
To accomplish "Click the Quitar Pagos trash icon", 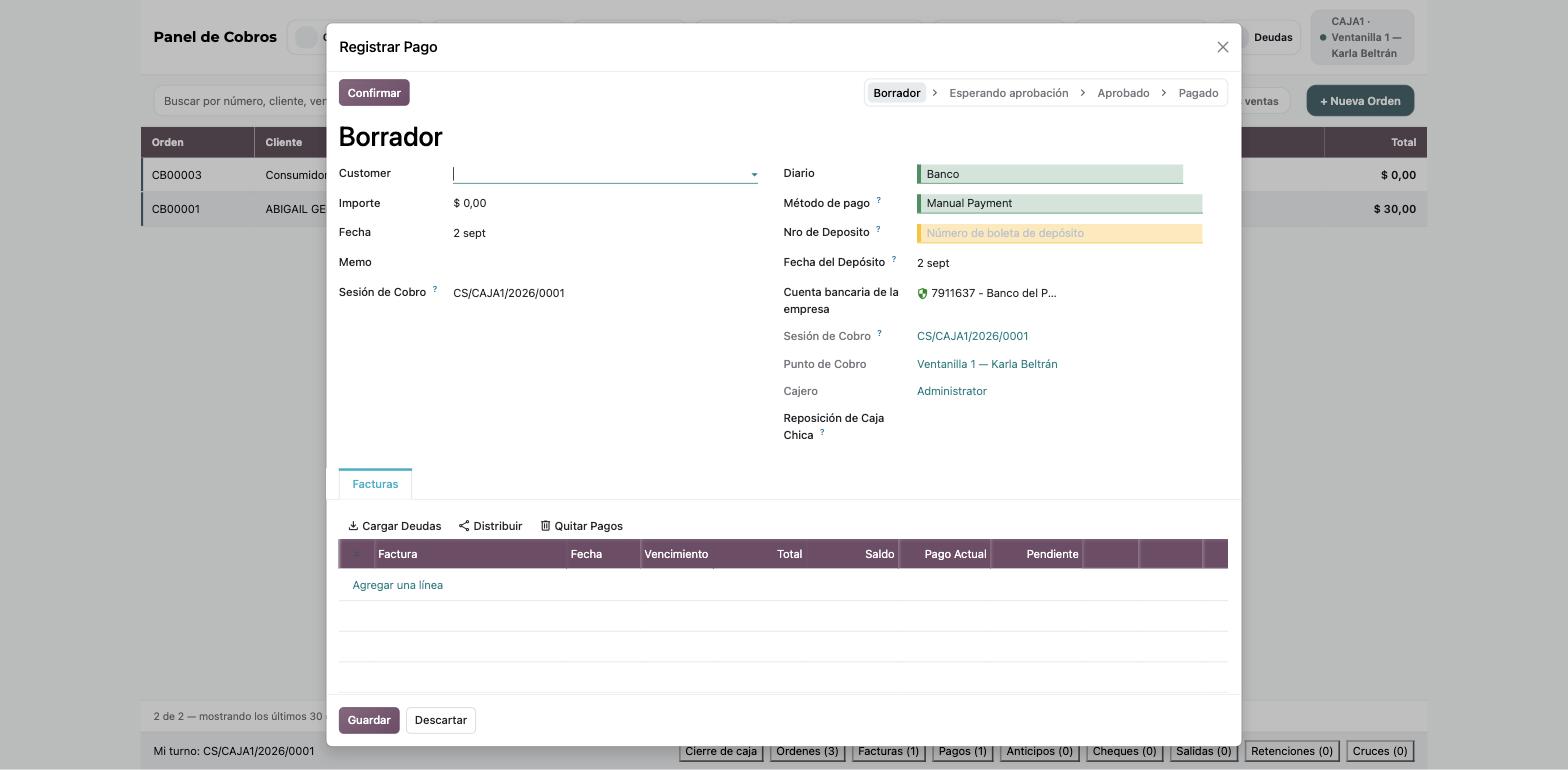I will coord(545,526).
